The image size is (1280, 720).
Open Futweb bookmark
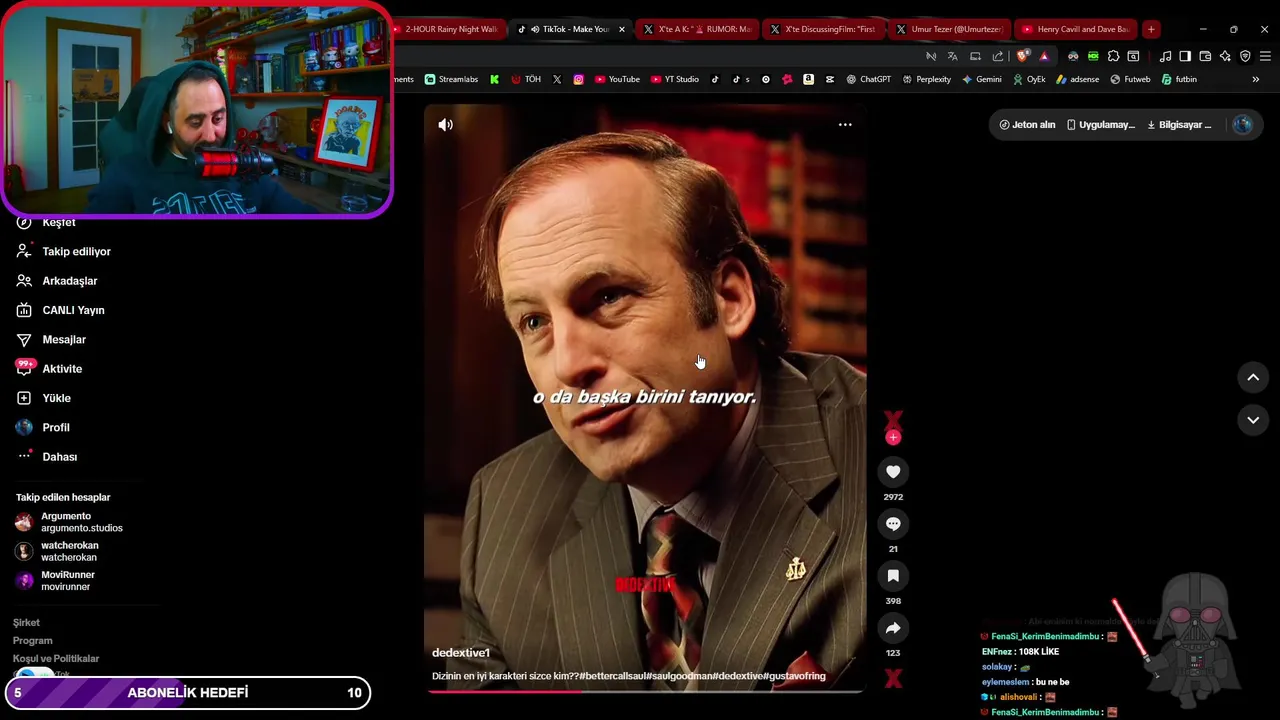1130,79
